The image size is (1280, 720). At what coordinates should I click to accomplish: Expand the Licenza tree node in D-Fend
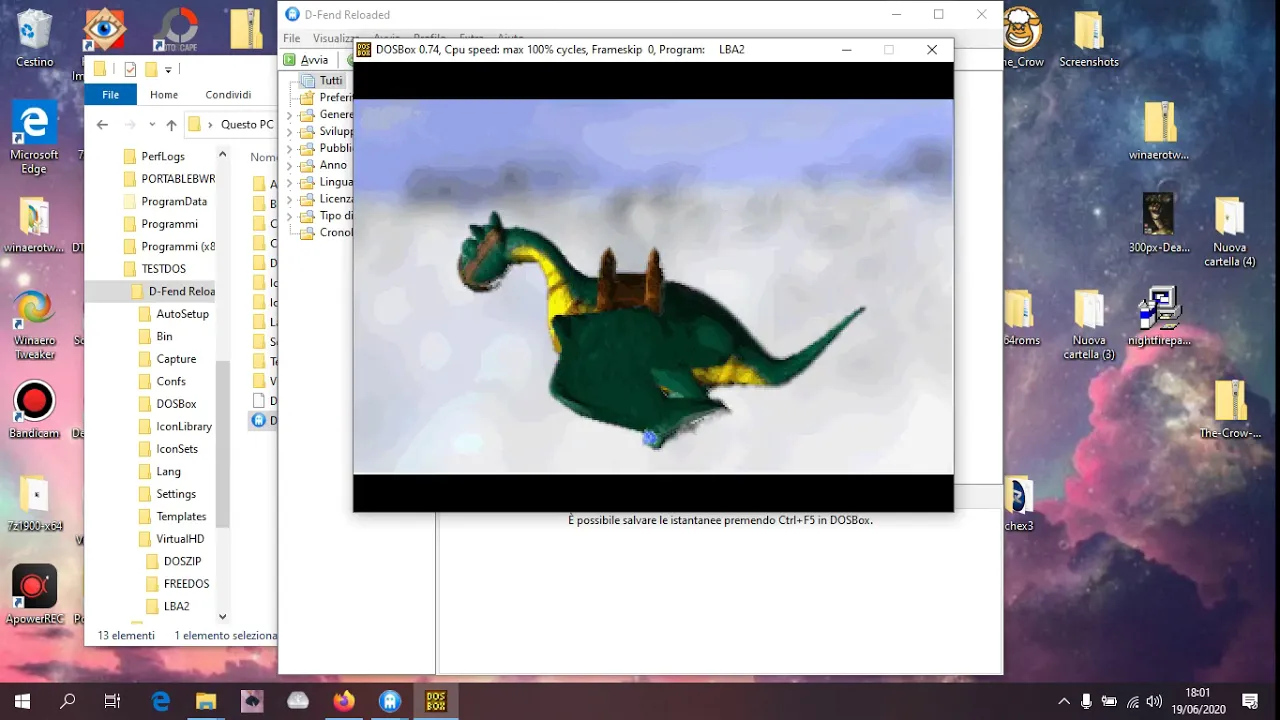coord(289,199)
